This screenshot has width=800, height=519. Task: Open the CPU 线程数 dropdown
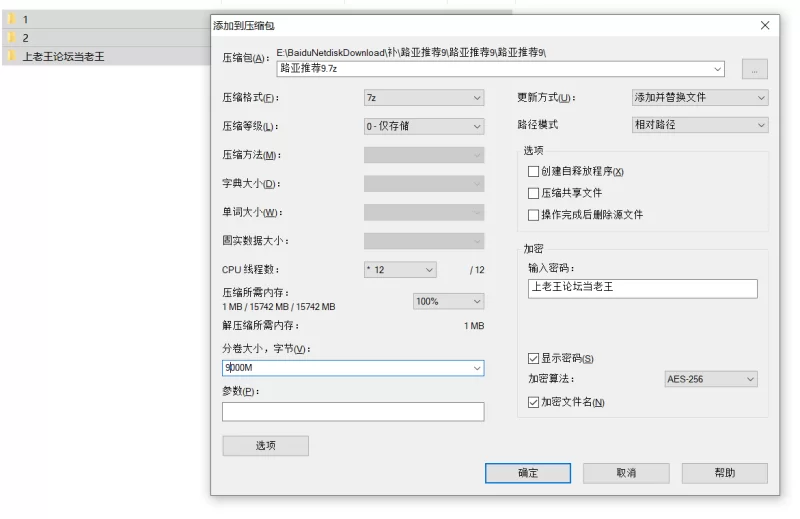point(401,269)
